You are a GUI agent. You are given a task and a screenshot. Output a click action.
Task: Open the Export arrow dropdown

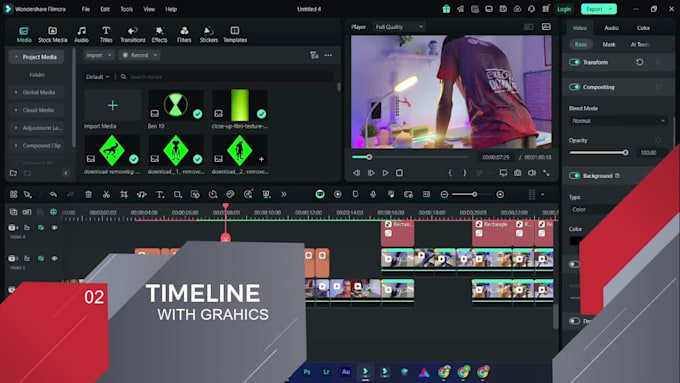pos(611,9)
